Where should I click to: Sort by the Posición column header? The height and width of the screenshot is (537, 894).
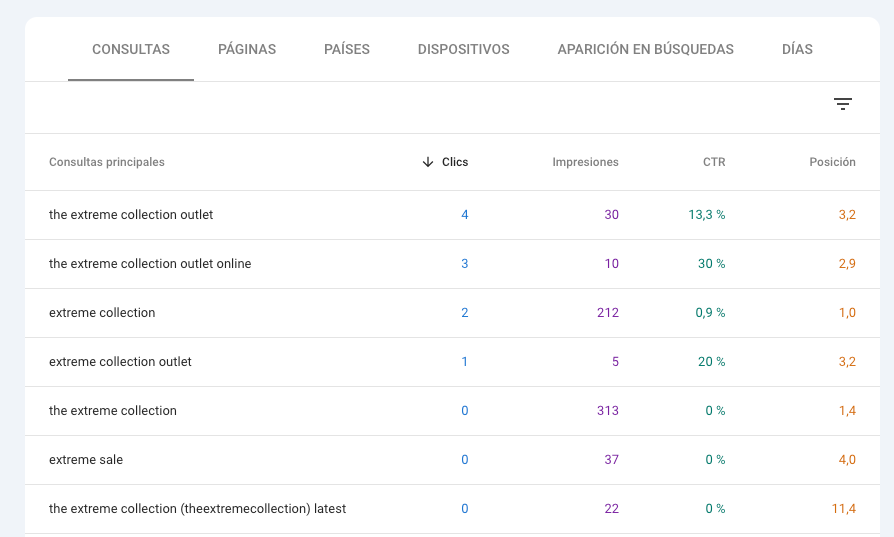click(x=832, y=162)
